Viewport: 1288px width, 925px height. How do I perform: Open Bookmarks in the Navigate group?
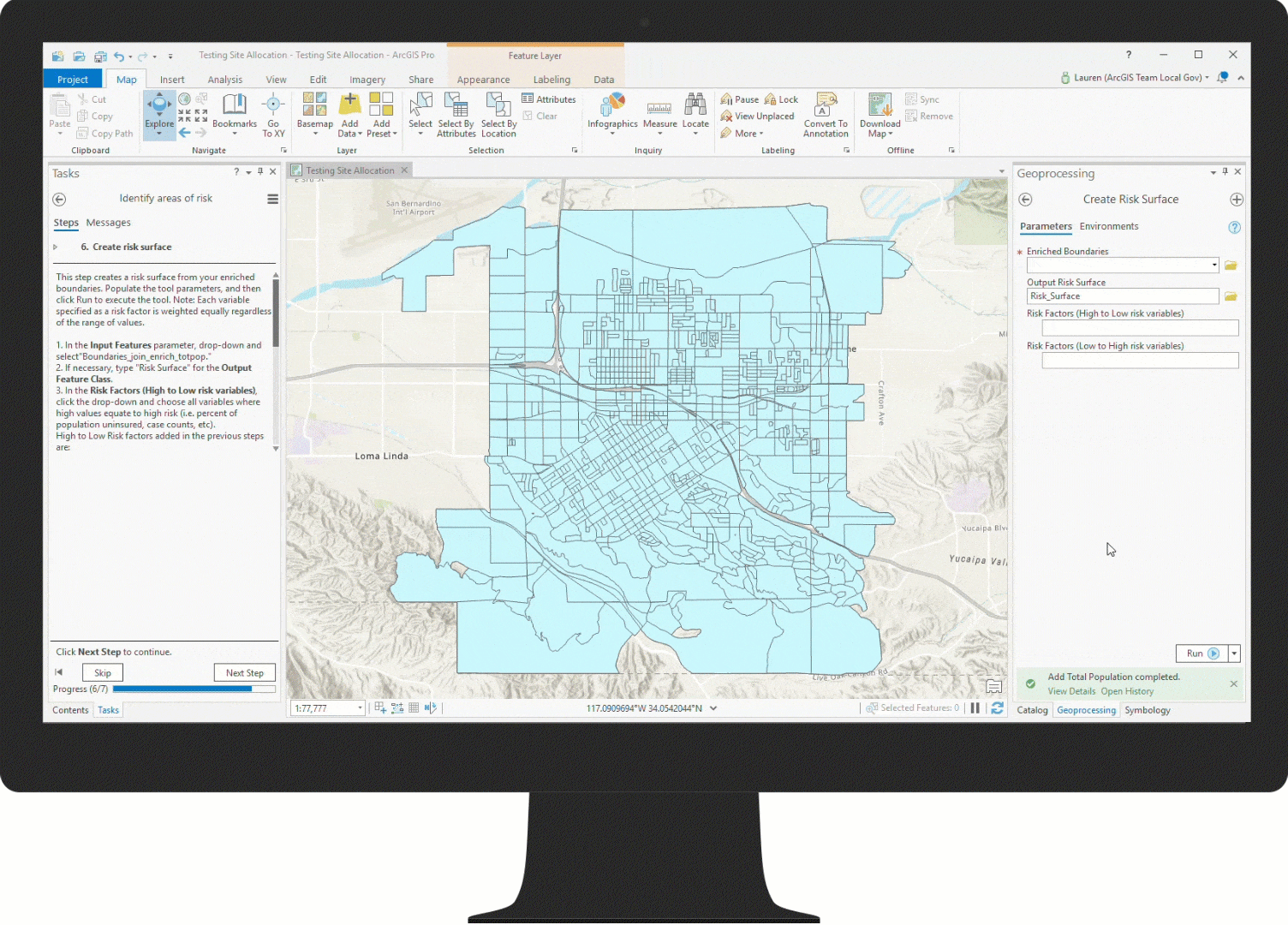234,114
